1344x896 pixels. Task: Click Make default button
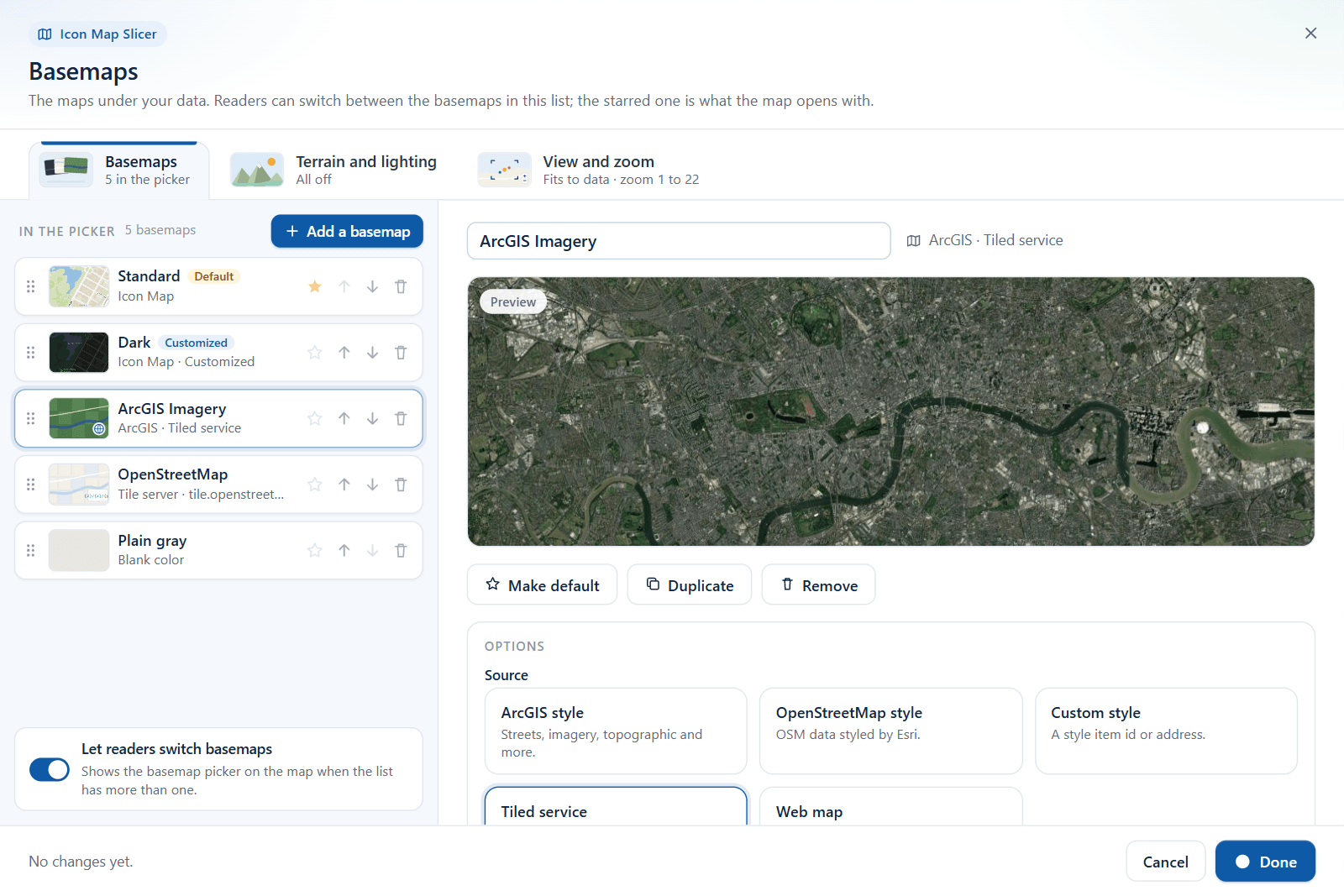pos(542,585)
